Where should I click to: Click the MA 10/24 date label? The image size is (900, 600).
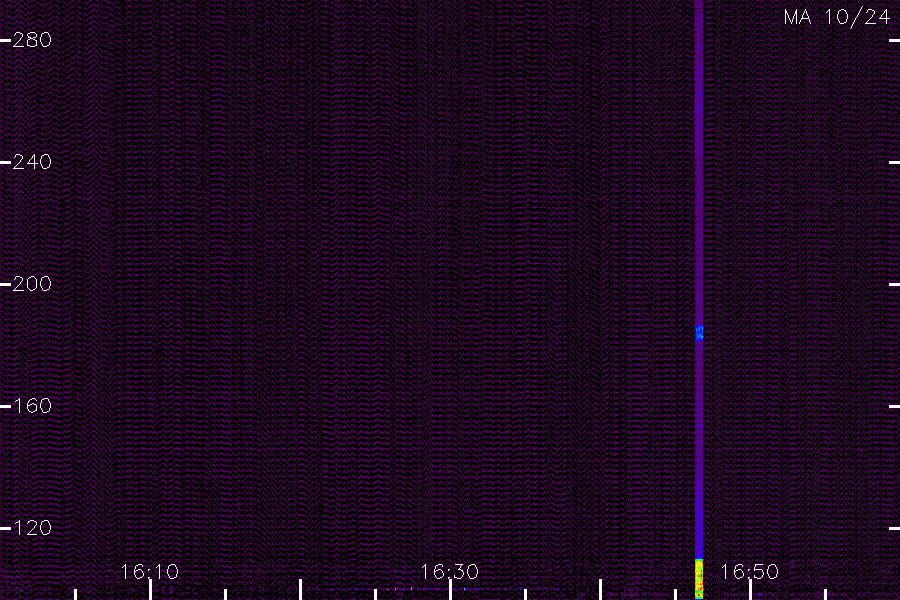click(837, 17)
